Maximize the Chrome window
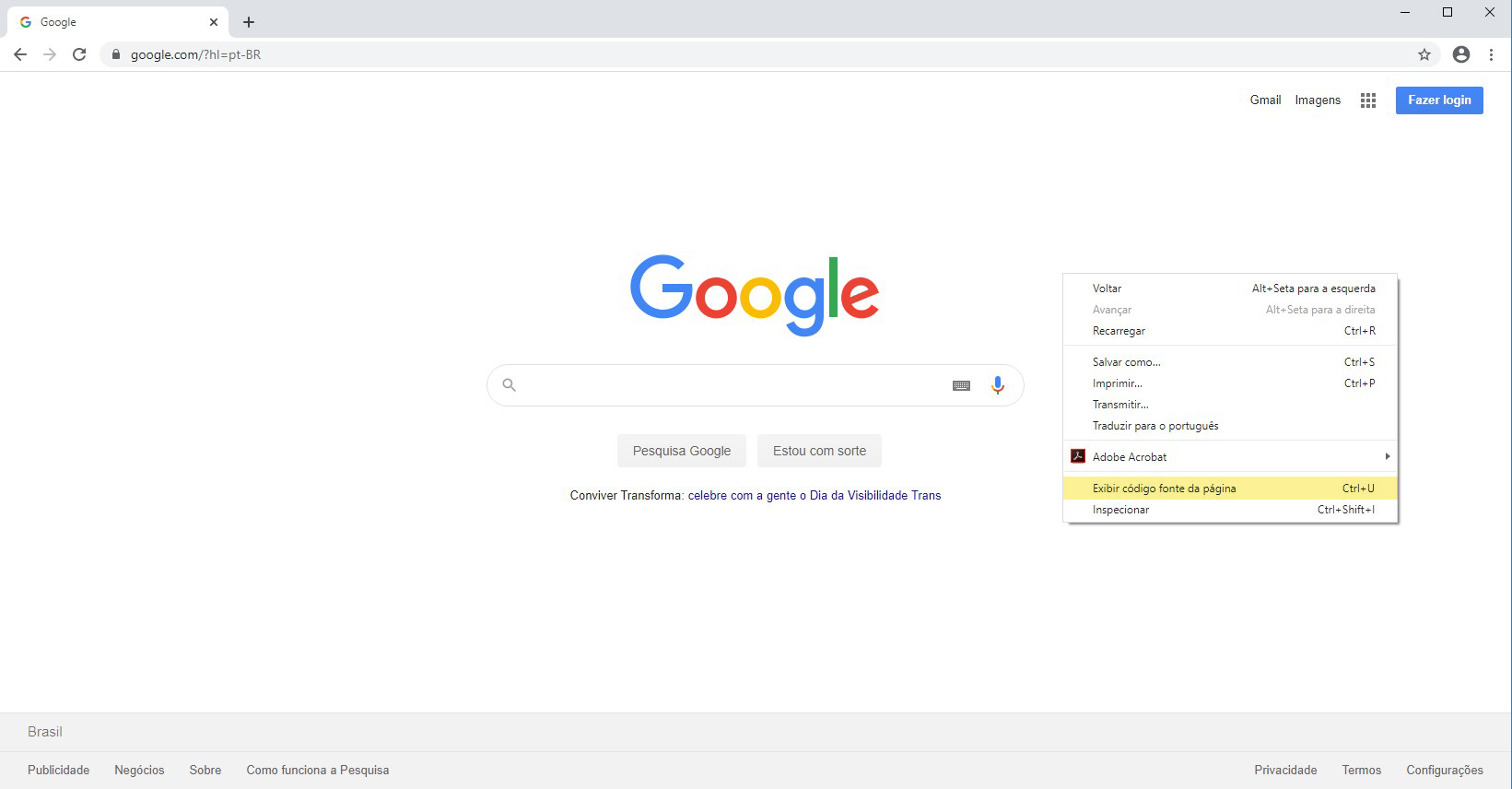The width and height of the screenshot is (1512, 789). (1448, 13)
